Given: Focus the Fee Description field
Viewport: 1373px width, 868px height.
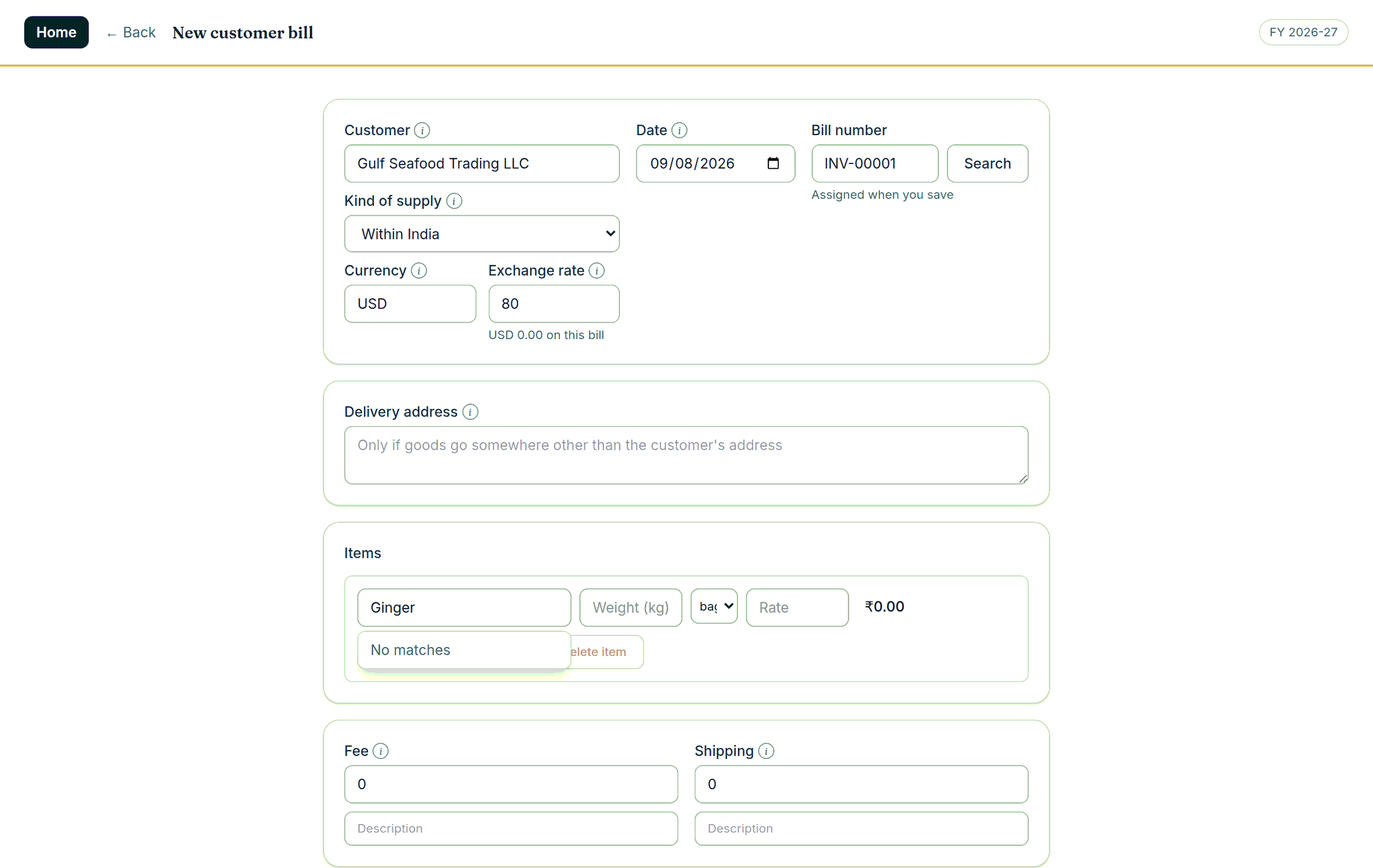Looking at the screenshot, I should tap(511, 829).
